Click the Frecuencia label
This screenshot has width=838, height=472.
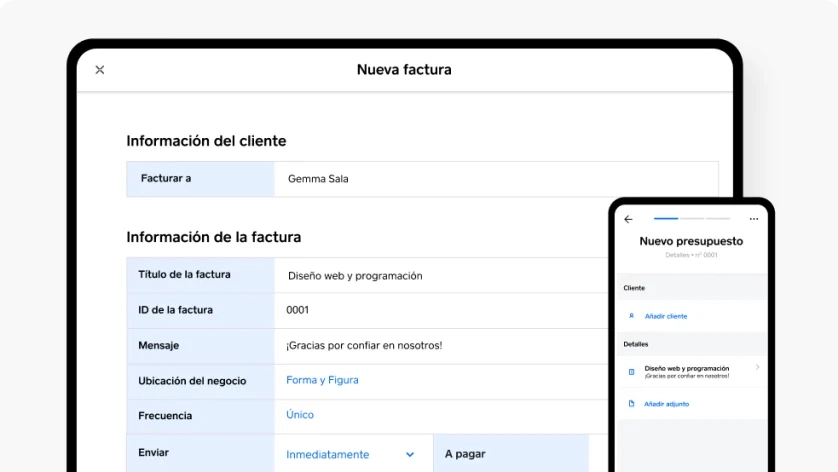coord(165,416)
